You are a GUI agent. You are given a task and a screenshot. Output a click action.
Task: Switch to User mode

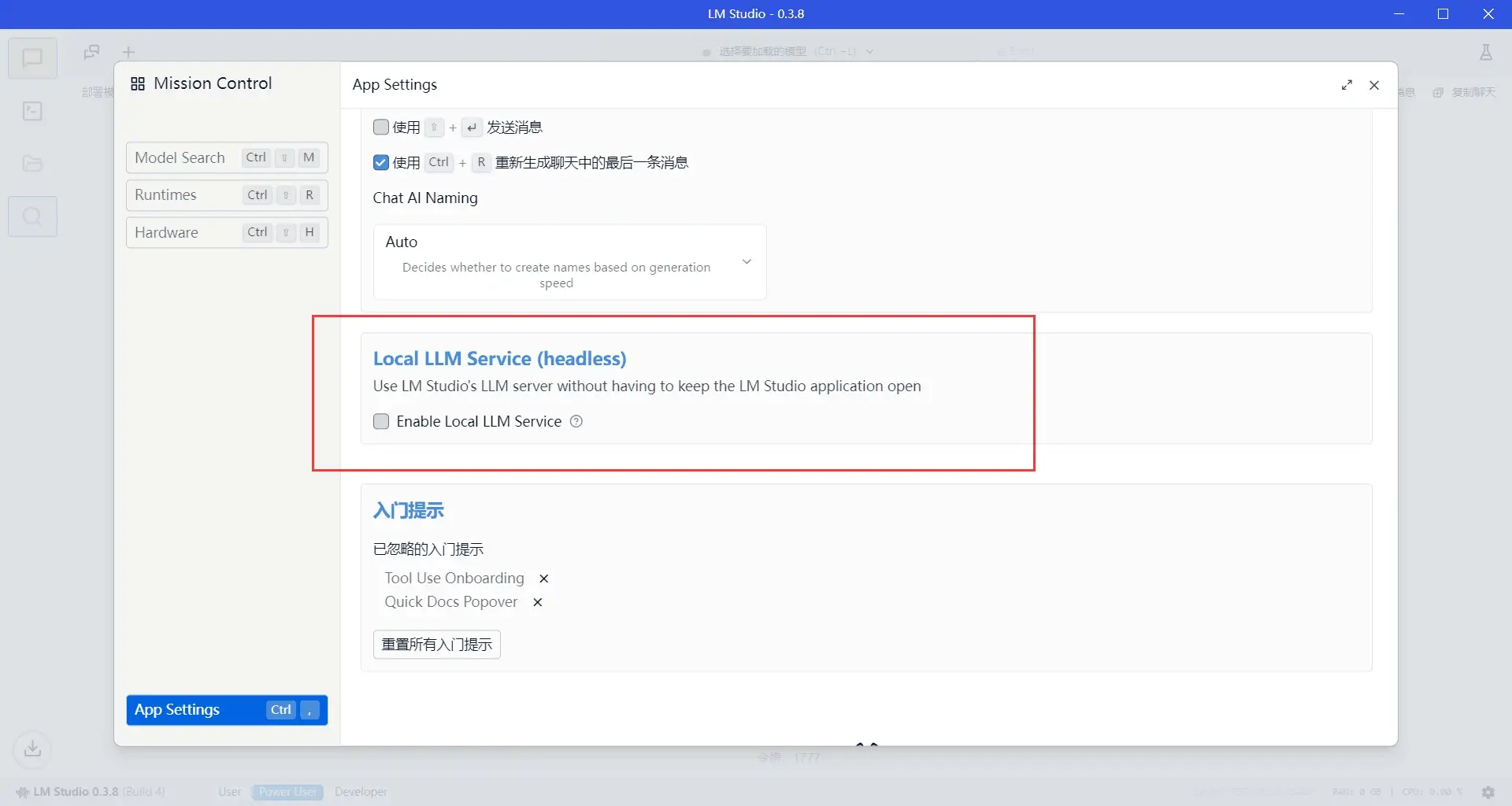pyautogui.click(x=230, y=792)
